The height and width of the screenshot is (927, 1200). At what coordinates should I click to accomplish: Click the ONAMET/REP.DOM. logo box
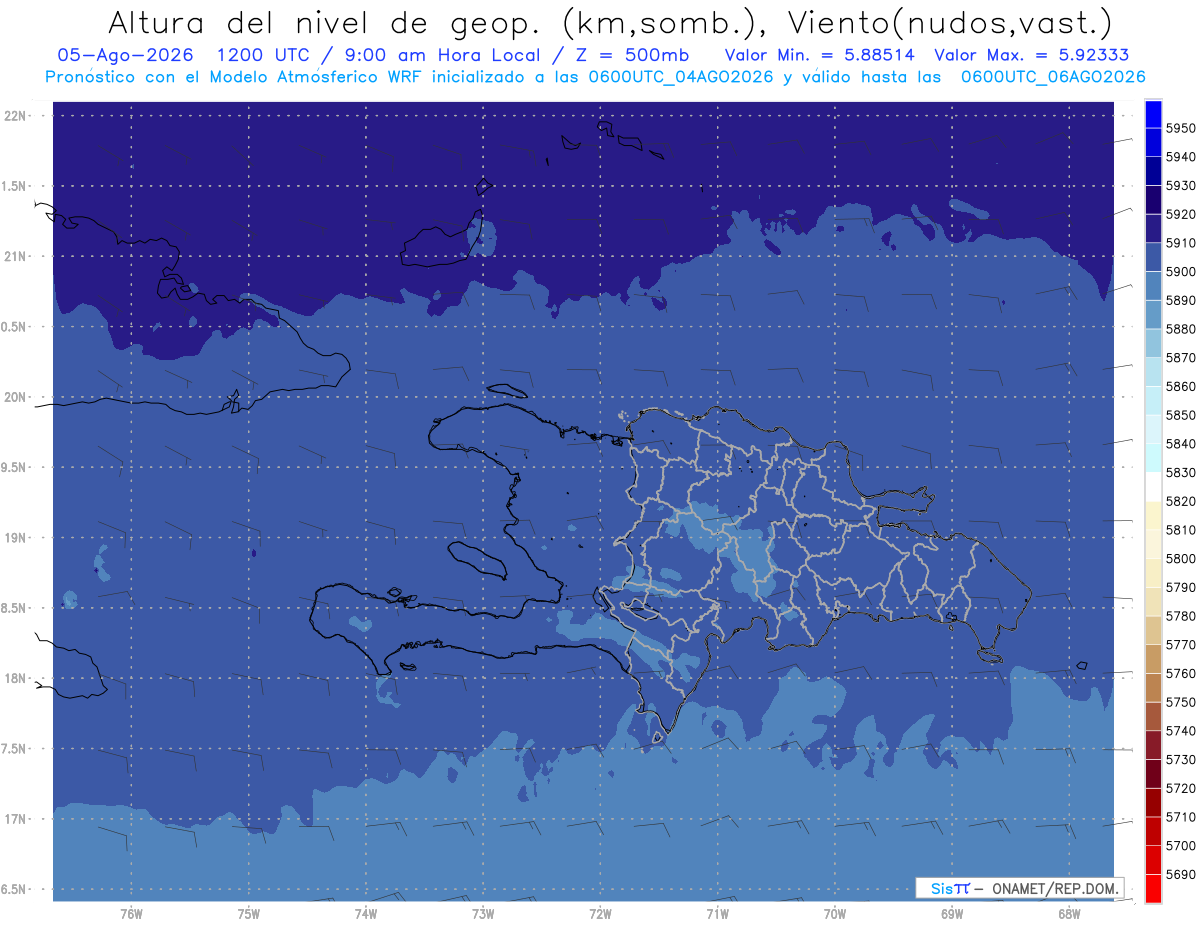click(1019, 888)
